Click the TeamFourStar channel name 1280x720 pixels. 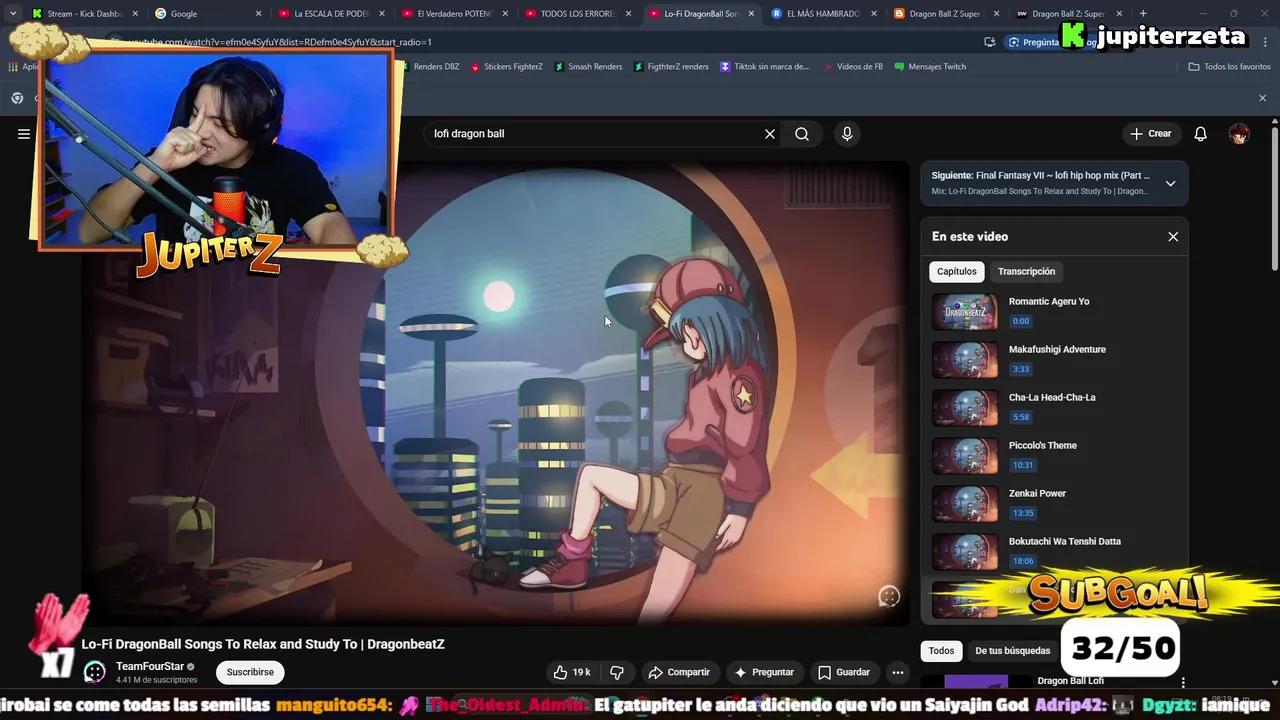click(x=150, y=666)
